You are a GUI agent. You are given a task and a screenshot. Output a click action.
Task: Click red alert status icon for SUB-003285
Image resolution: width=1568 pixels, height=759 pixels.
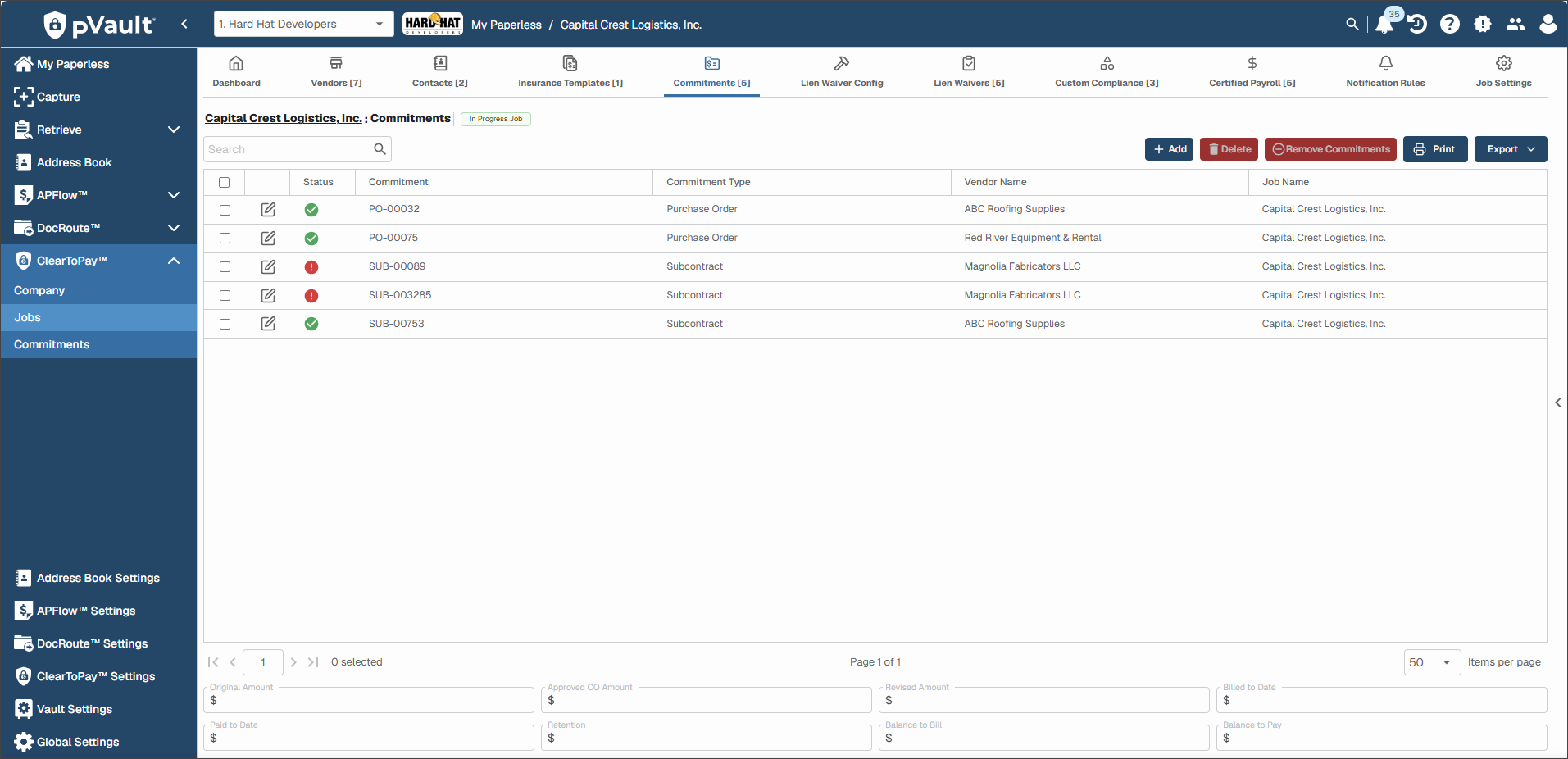(311, 296)
